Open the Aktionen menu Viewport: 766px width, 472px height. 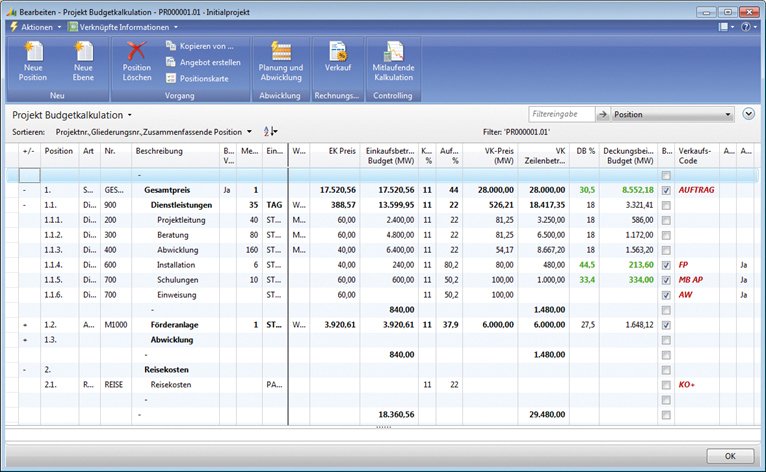pyautogui.click(x=36, y=27)
